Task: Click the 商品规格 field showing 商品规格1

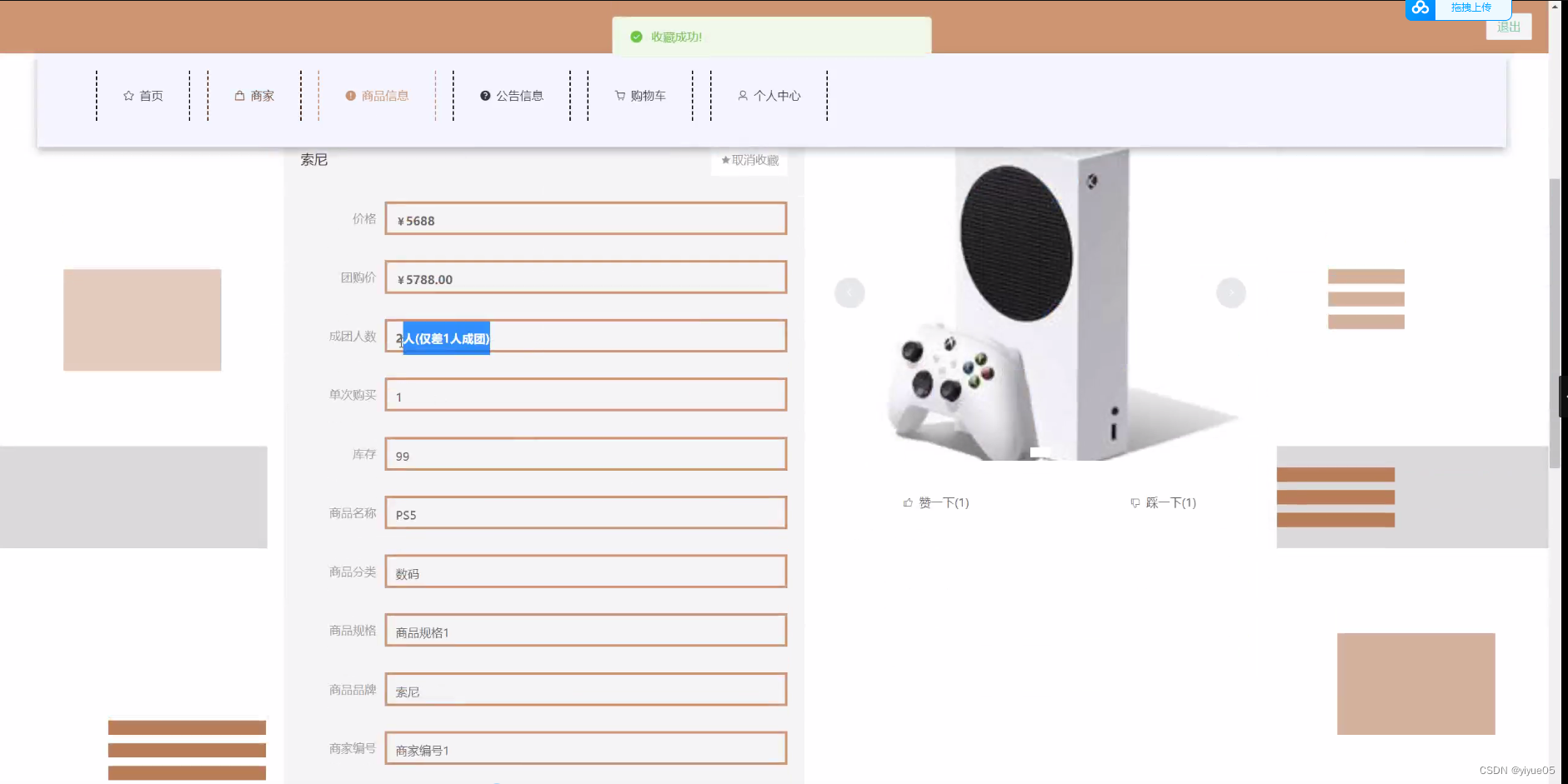Action: tap(586, 631)
